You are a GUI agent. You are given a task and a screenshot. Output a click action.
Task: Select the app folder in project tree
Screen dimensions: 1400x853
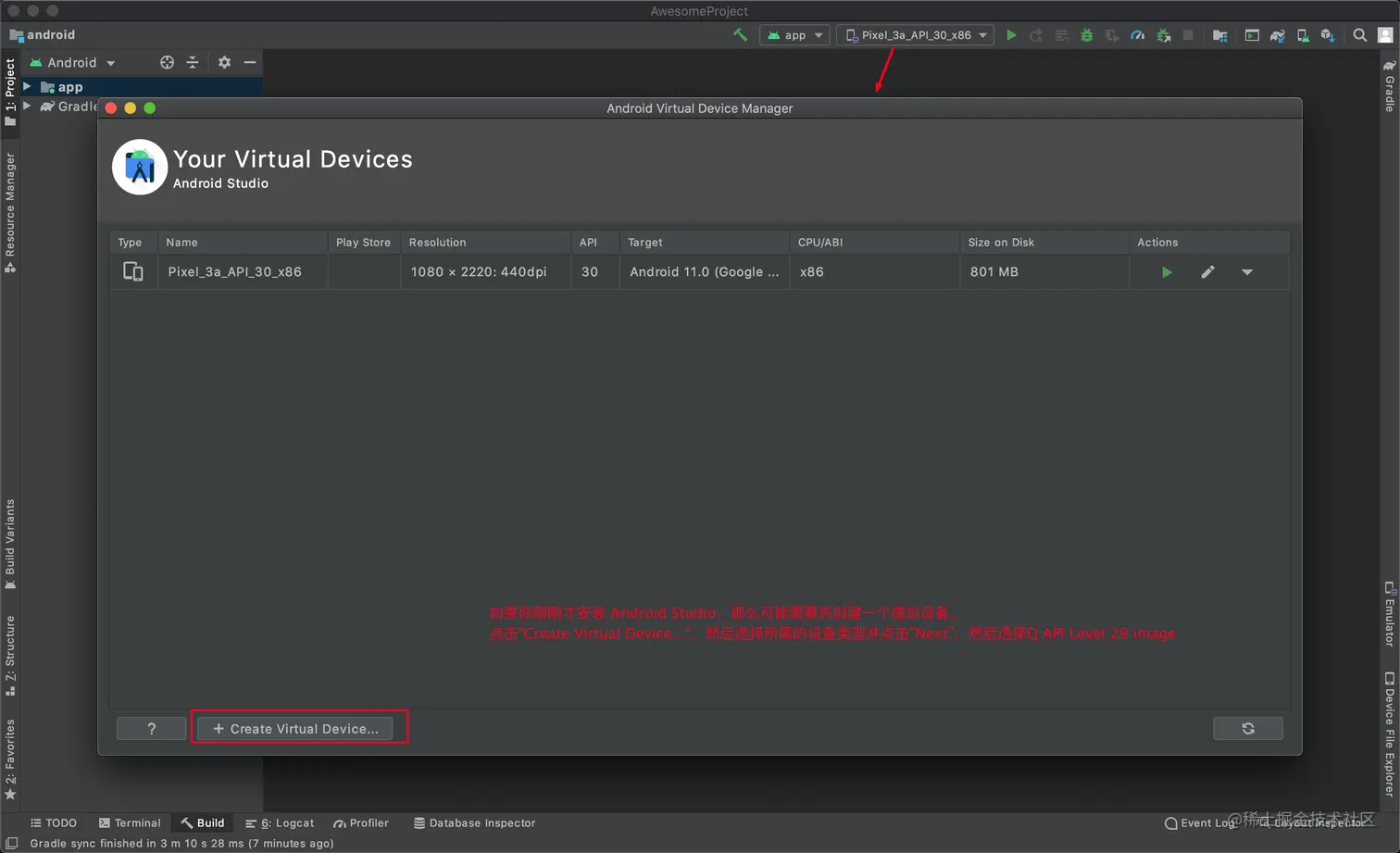[61, 87]
